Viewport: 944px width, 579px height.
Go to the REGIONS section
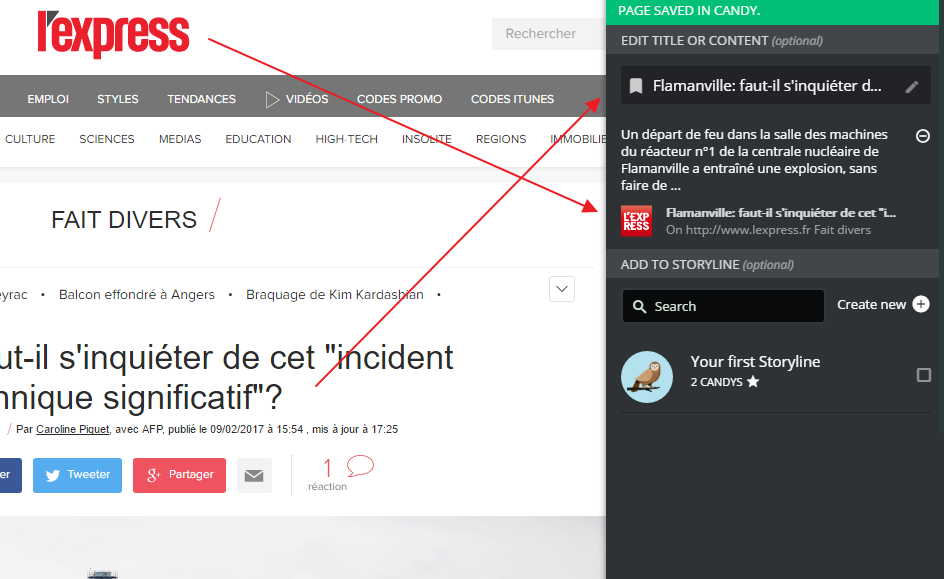501,139
